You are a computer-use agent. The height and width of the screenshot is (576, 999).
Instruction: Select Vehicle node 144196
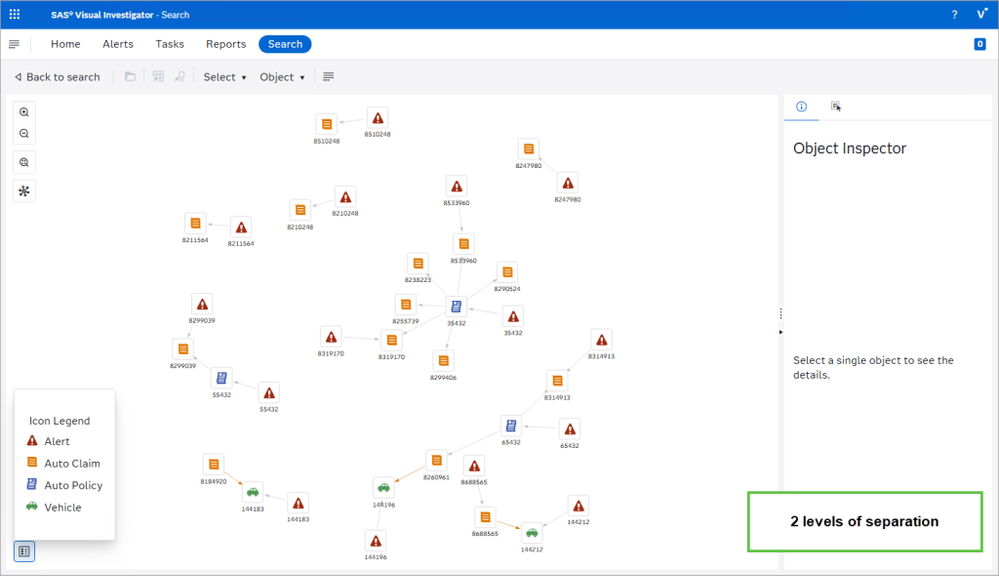tap(384, 488)
